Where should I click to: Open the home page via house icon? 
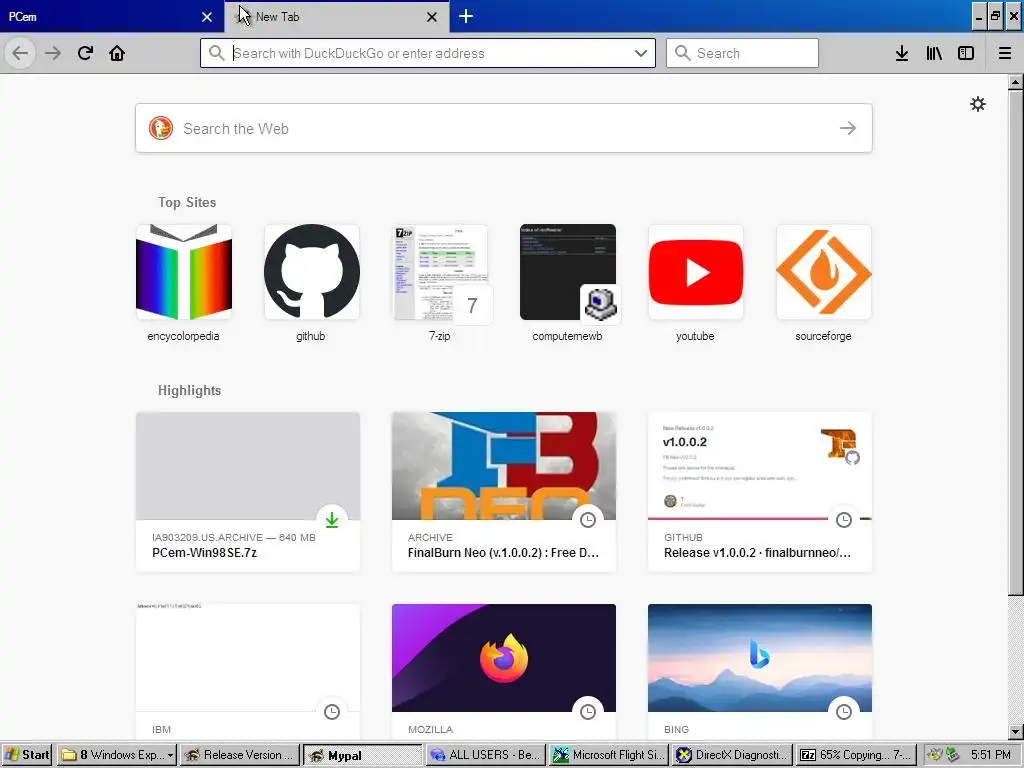(117, 53)
